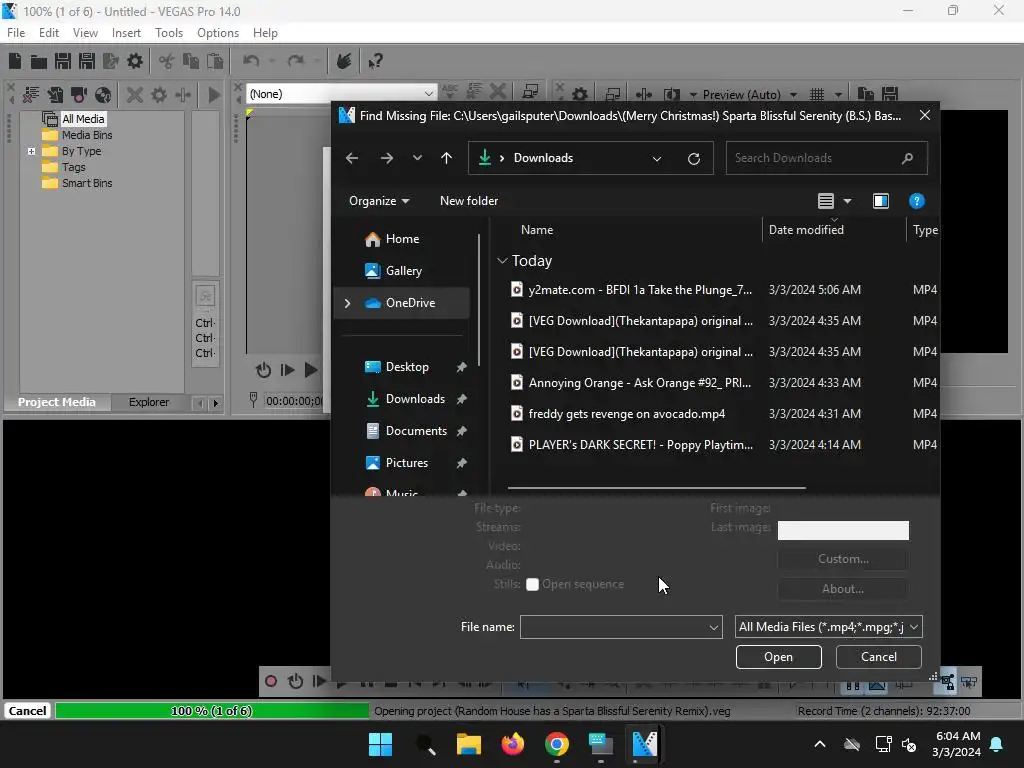Open the Tools menu
The image size is (1024, 768).
coord(168,33)
